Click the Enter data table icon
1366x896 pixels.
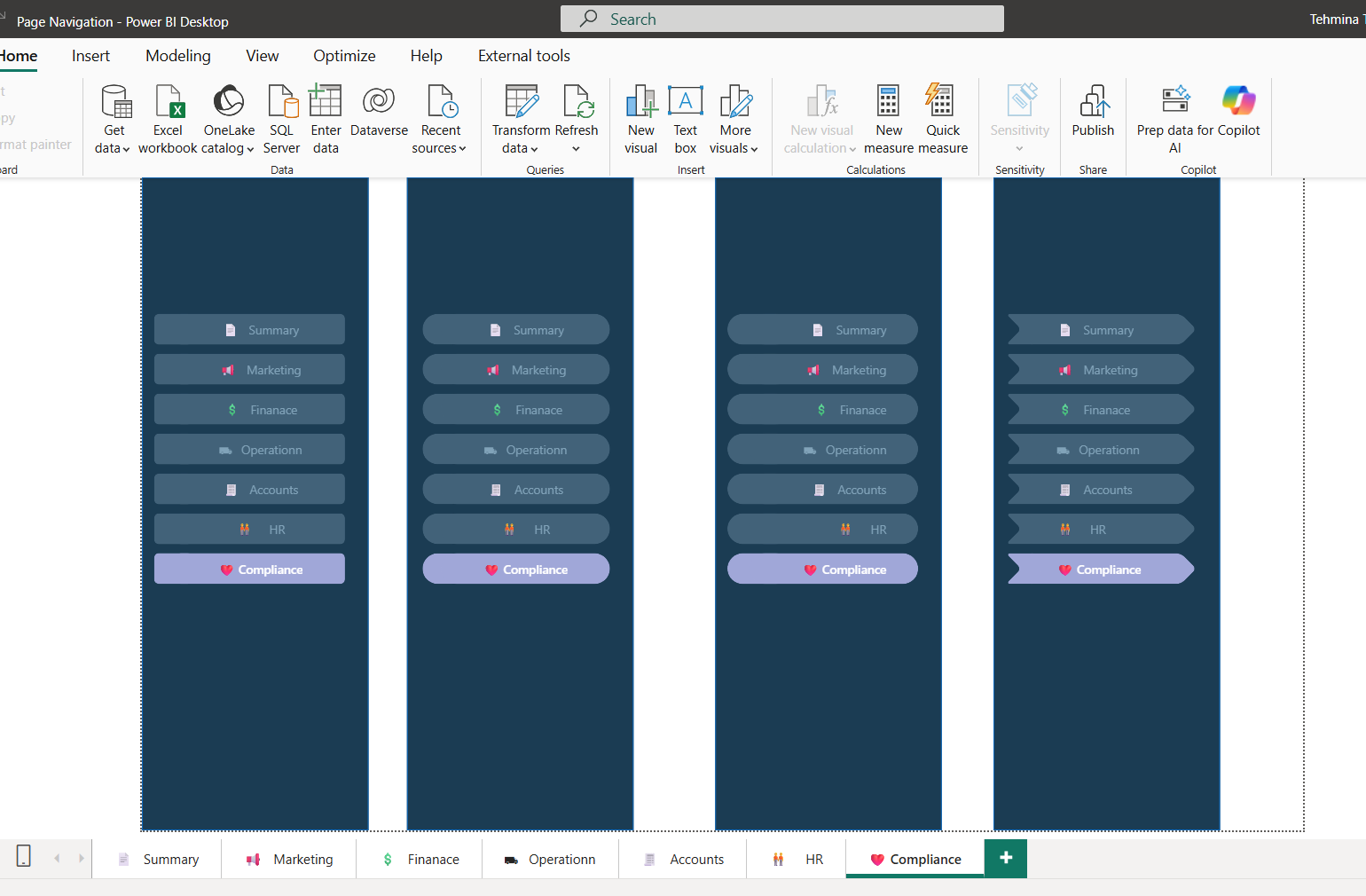(326, 102)
